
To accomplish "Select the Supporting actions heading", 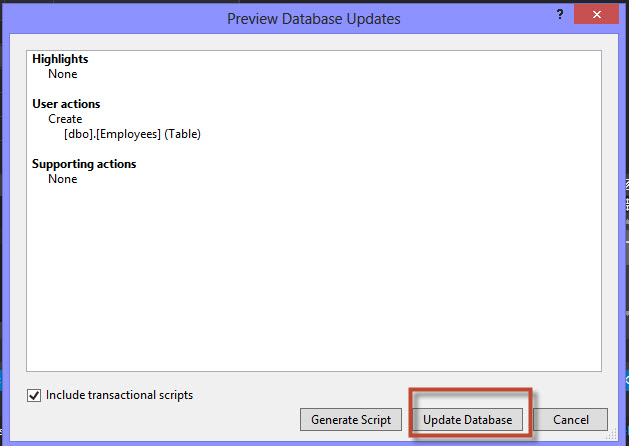I will 84,164.
